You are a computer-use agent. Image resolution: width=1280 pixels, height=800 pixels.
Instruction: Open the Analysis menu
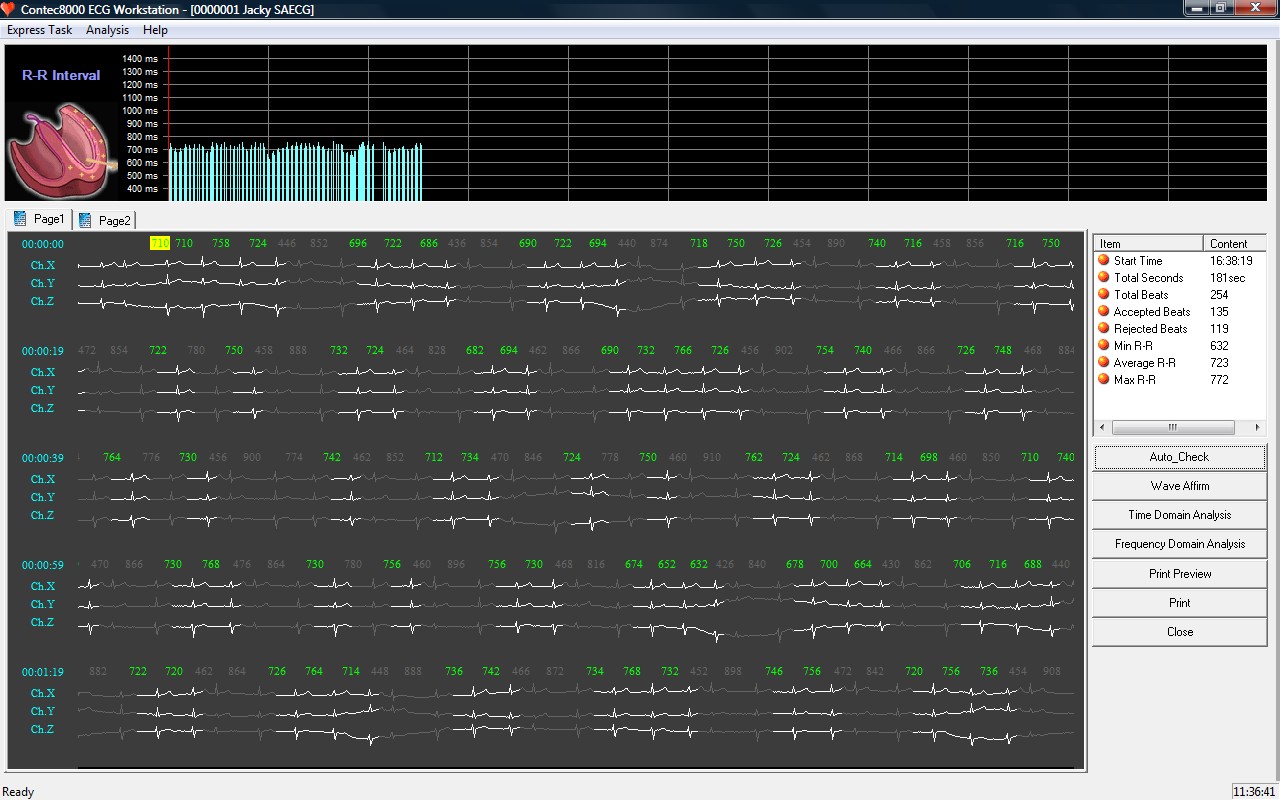(x=107, y=30)
